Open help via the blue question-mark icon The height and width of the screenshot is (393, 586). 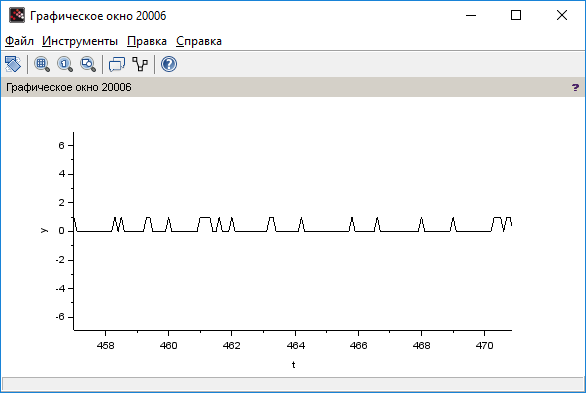click(169, 64)
